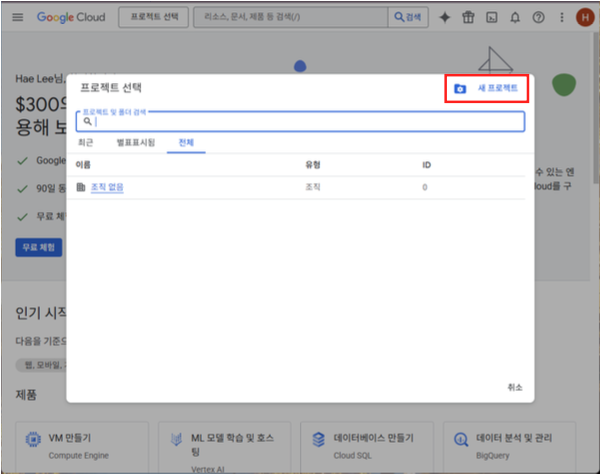Image resolution: width=601 pixels, height=474 pixels.
Task: Click the VM 만들기 chip icon
Action: (33, 439)
